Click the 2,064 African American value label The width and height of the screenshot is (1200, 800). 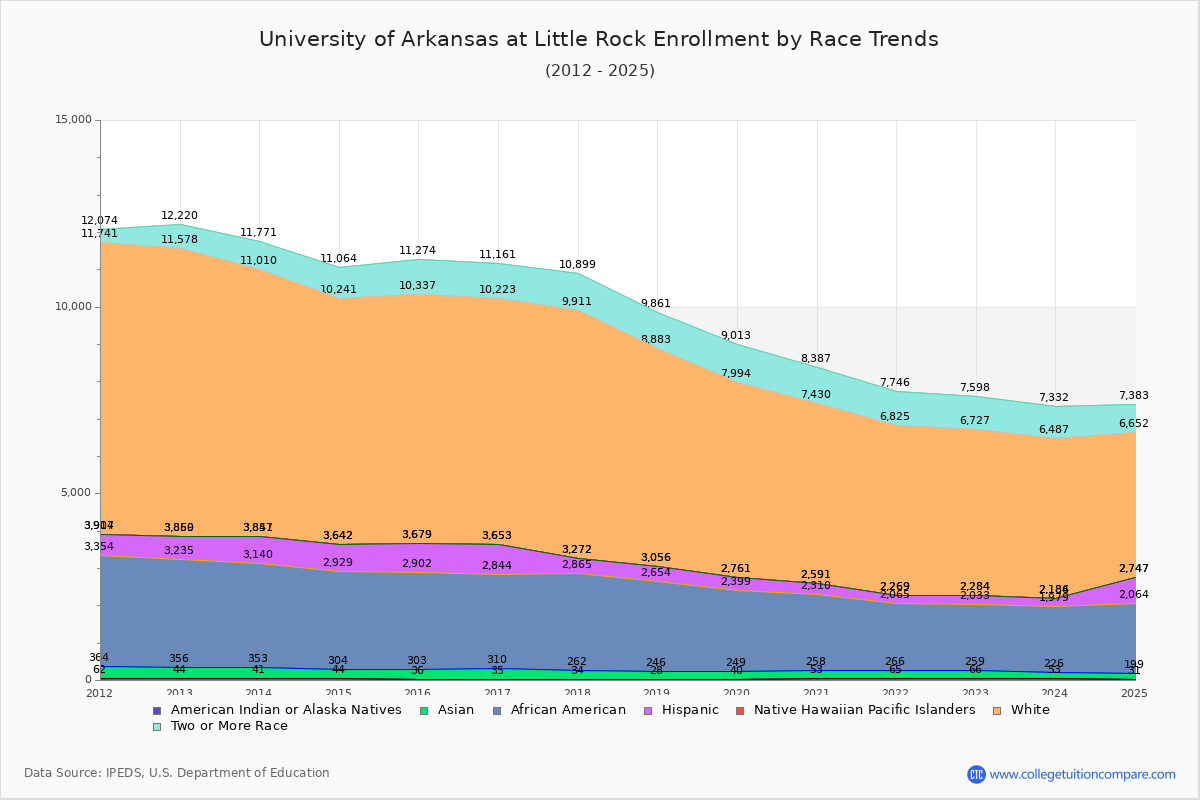click(x=1134, y=595)
